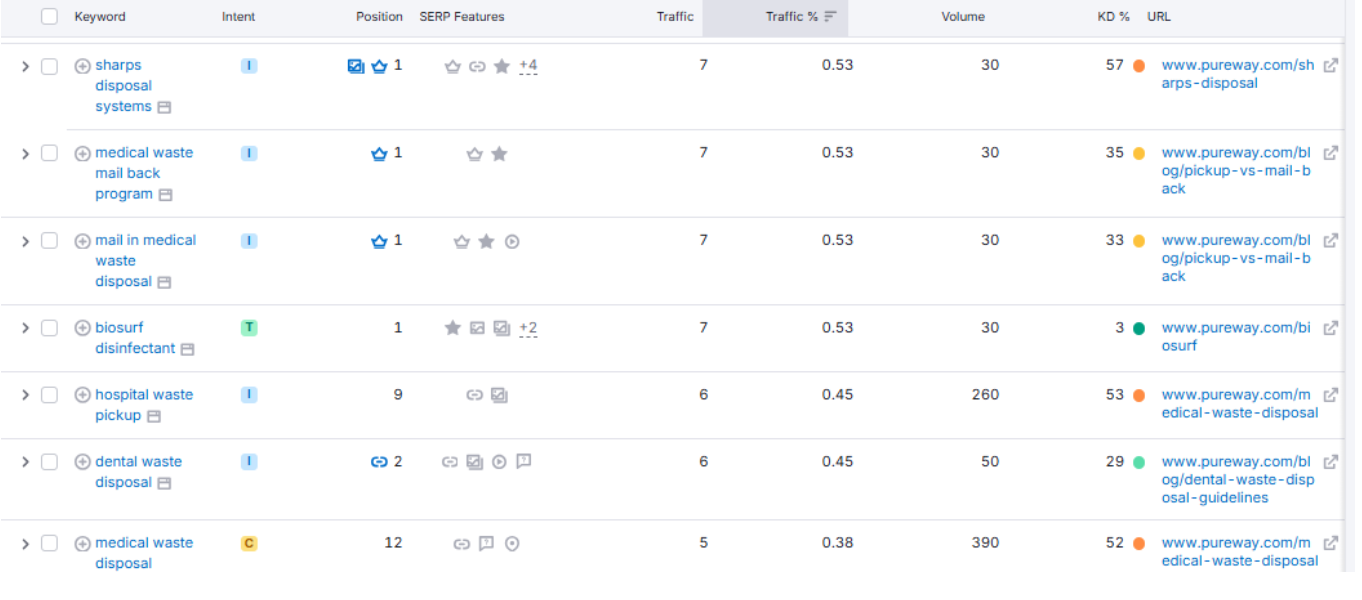Click Transactional intent badge T for biosurf
The height and width of the screenshot is (600, 1362).
click(x=249, y=328)
